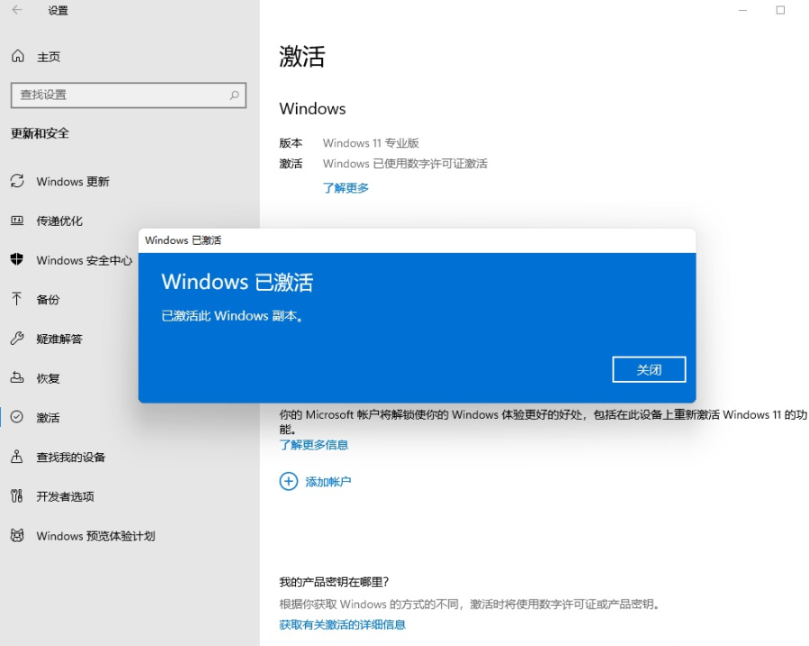Click into the 查找设置 search field

click(x=128, y=95)
